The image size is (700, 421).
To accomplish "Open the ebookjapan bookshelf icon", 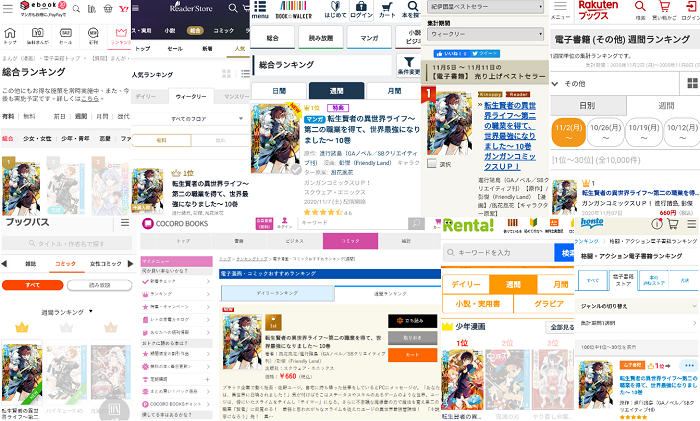I will 92,8.
